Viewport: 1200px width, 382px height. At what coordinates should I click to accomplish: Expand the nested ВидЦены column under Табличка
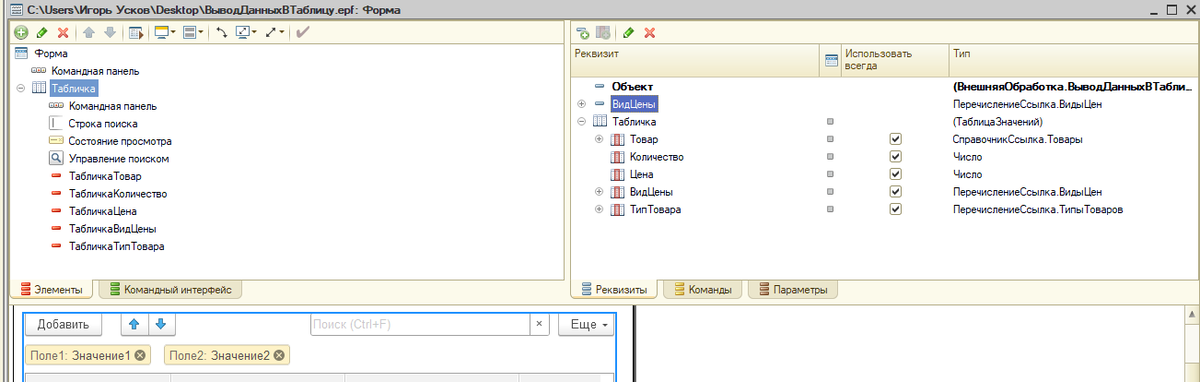pos(599,192)
